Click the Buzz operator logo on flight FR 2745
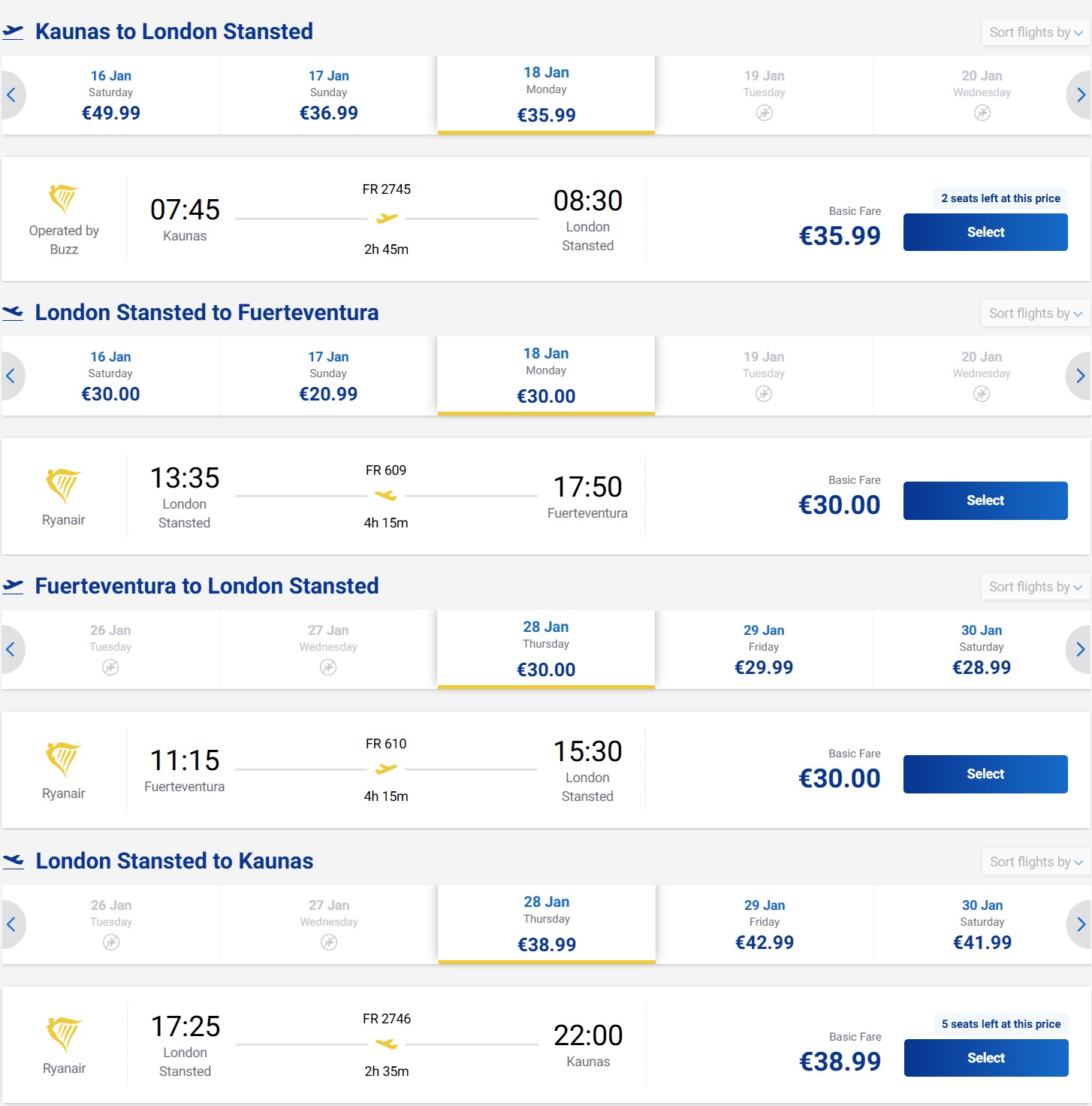The width and height of the screenshot is (1092, 1106). click(x=64, y=199)
